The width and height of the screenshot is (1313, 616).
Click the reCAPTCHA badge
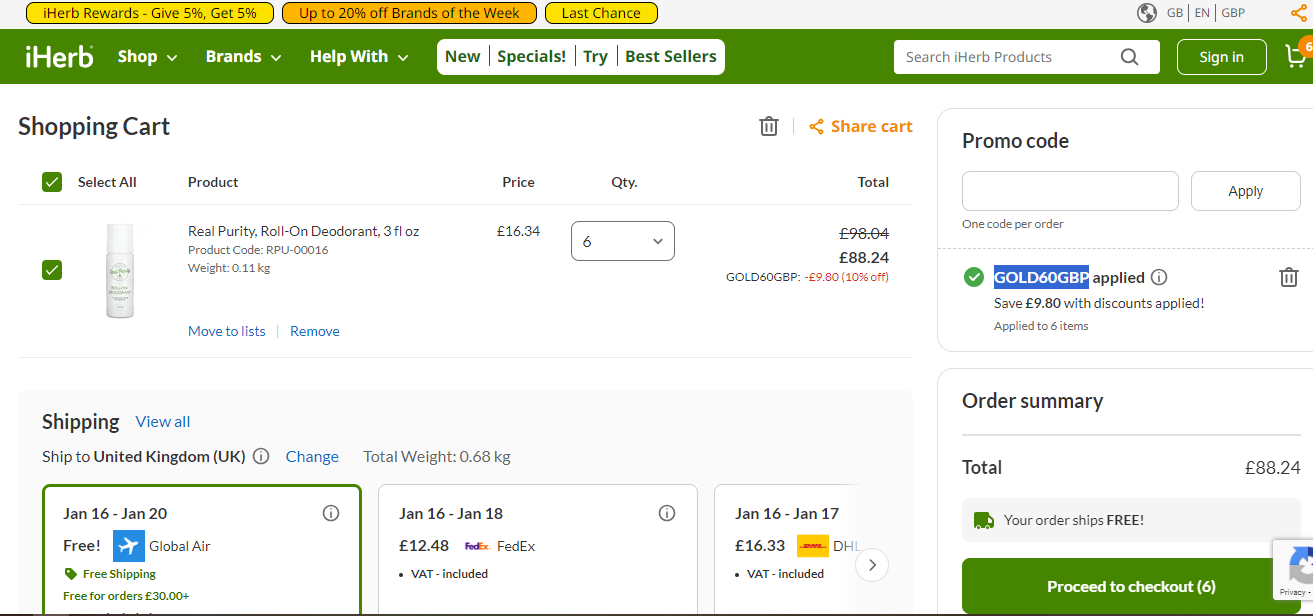[x=1292, y=570]
